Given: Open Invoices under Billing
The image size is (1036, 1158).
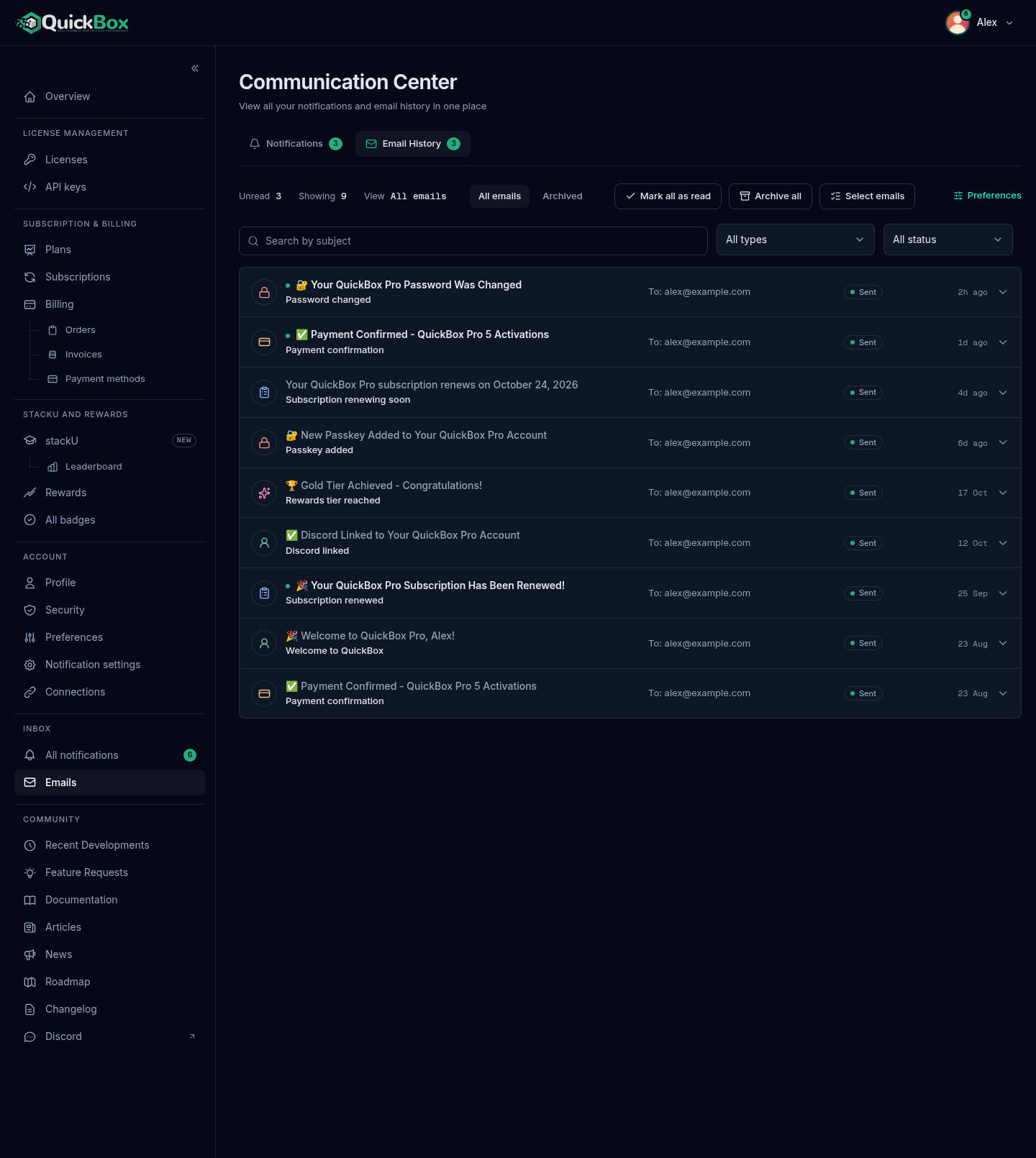Looking at the screenshot, I should (x=83, y=355).
